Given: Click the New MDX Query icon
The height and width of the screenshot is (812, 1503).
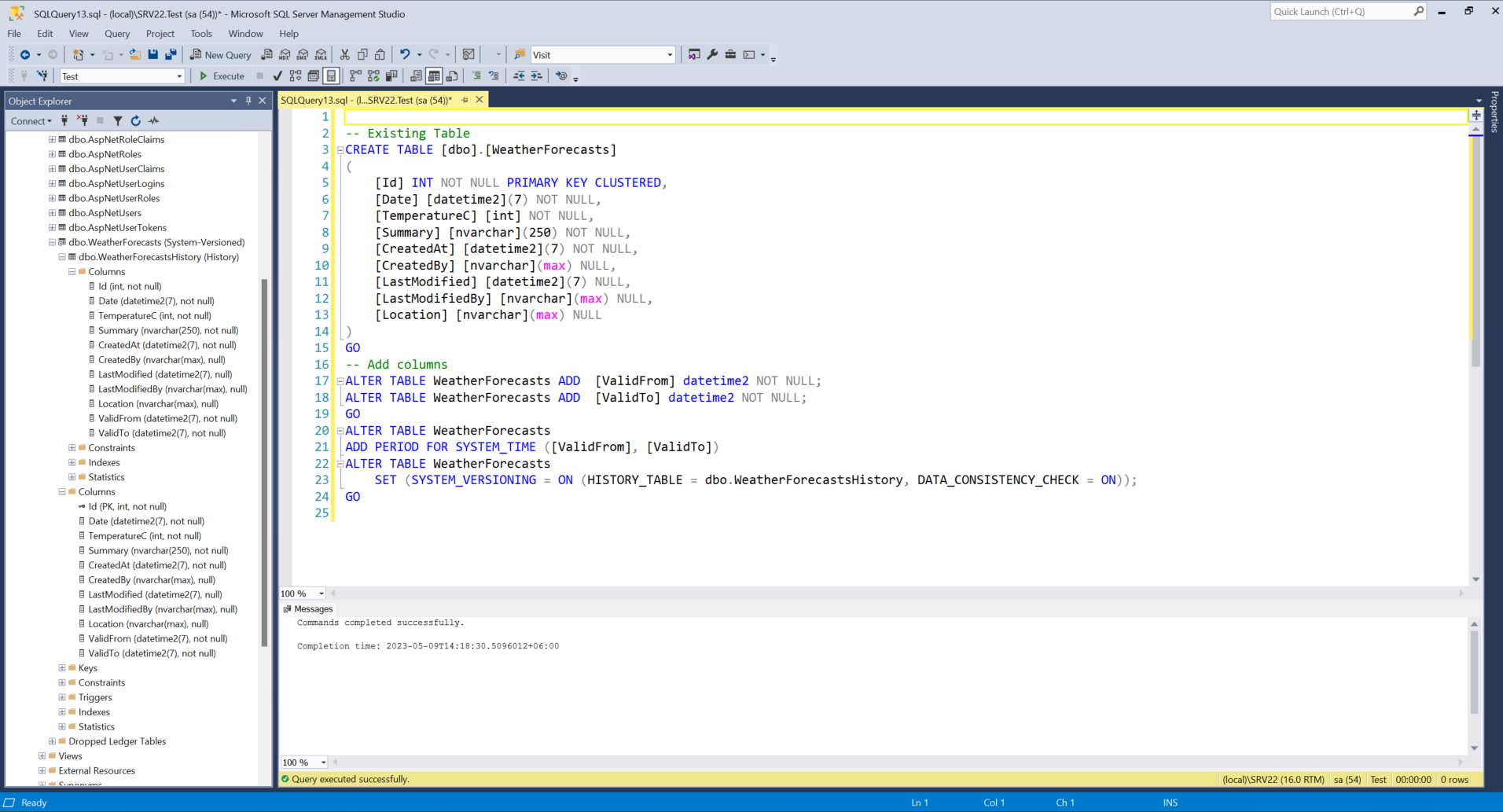Looking at the screenshot, I should click(x=285, y=54).
